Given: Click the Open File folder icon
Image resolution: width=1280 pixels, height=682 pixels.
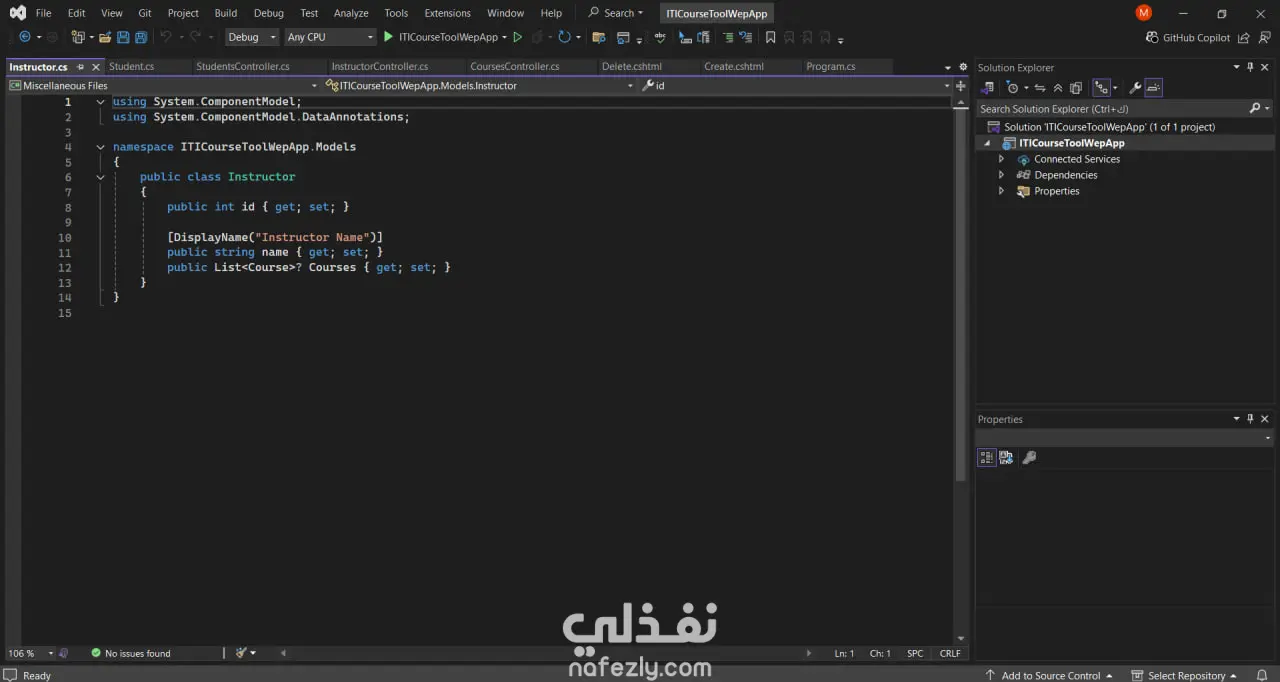Looking at the screenshot, I should 104,37.
